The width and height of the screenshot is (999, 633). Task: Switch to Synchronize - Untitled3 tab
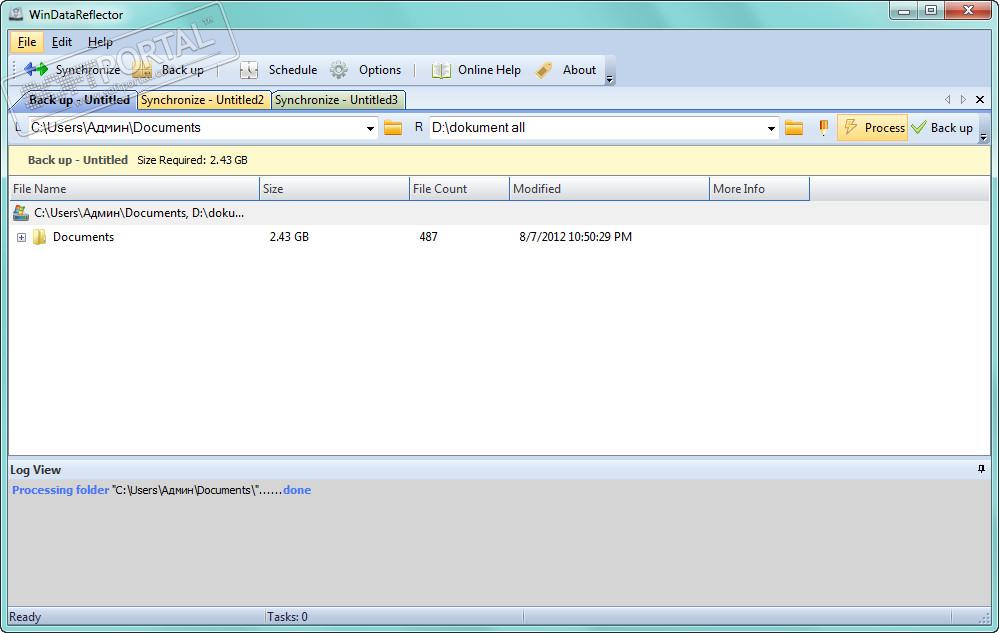(336, 100)
